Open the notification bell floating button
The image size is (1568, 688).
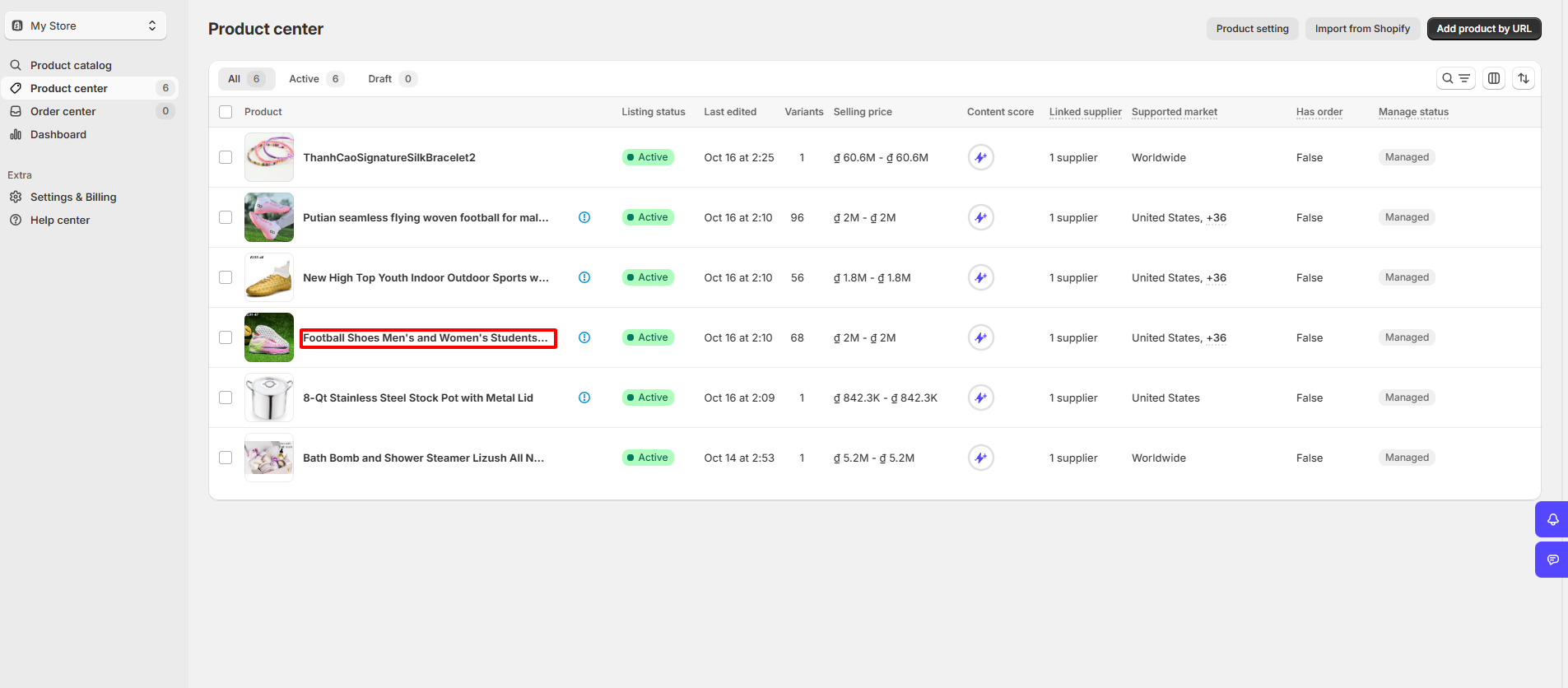tap(1552, 519)
